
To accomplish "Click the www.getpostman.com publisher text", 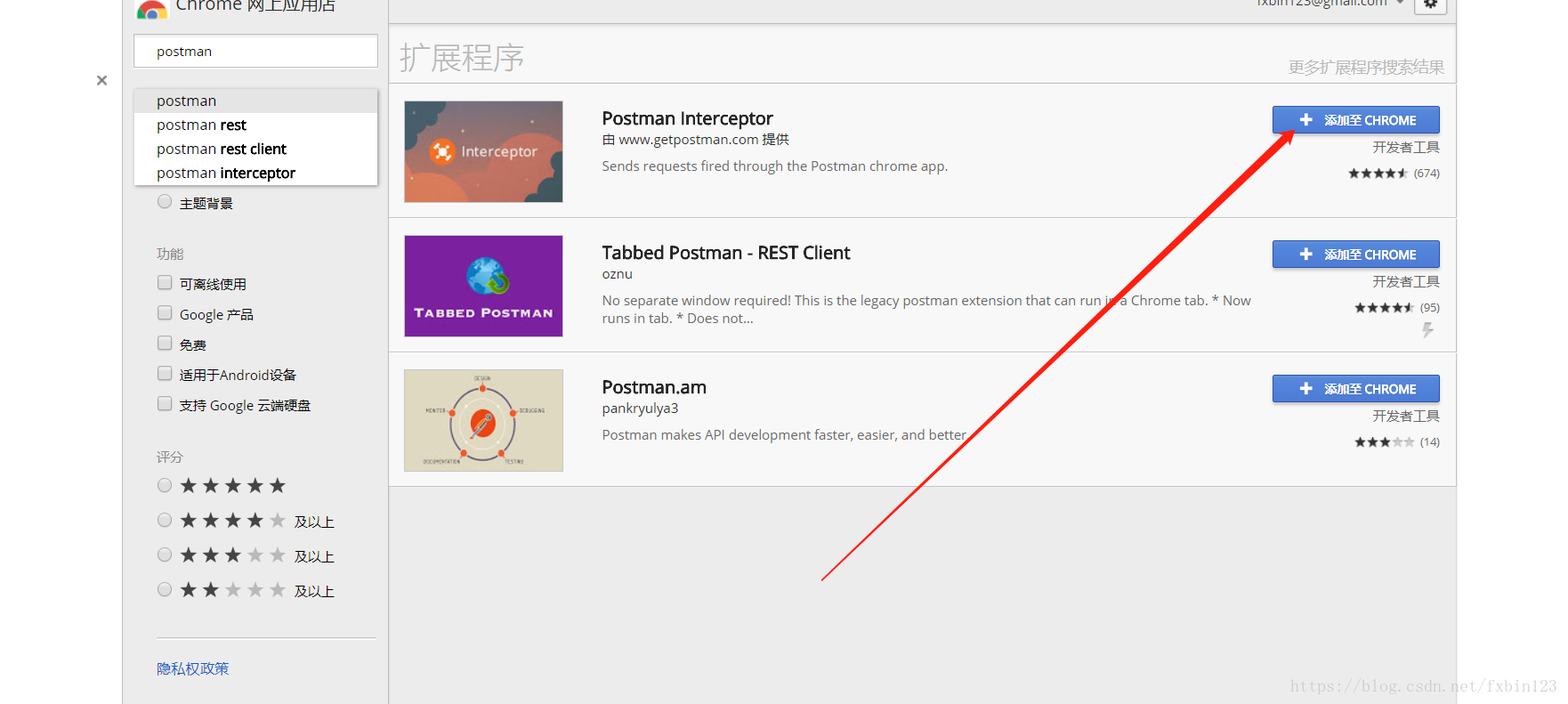I will (689, 140).
